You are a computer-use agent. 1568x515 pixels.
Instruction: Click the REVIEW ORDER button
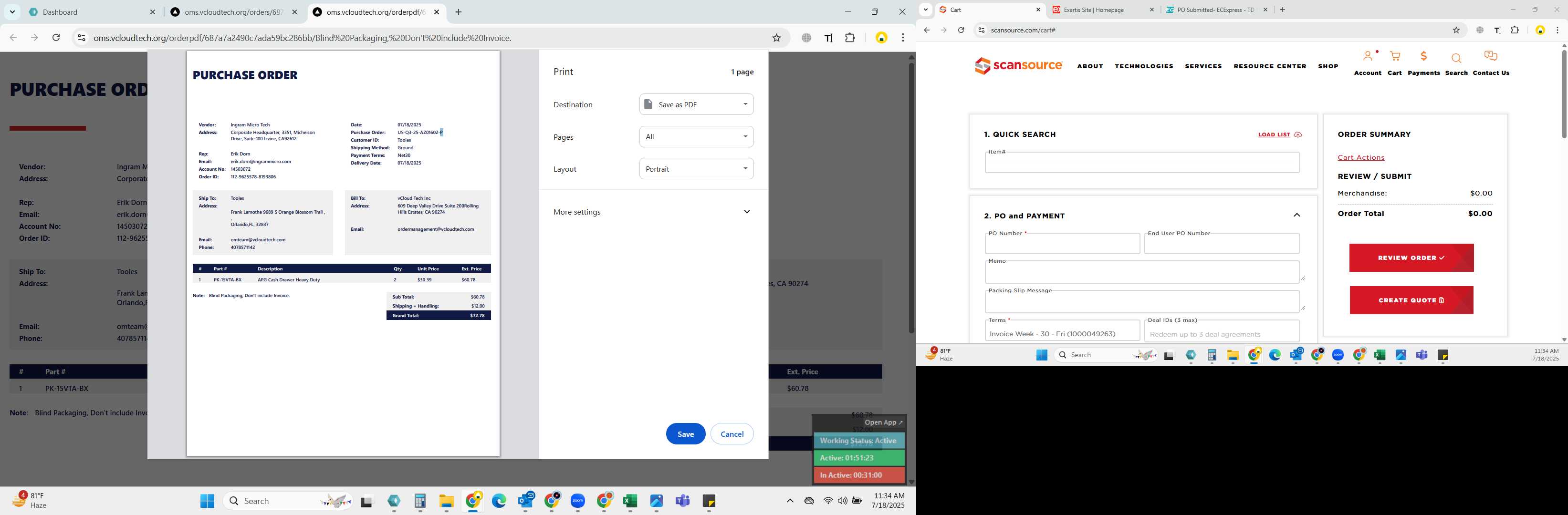[1411, 258]
